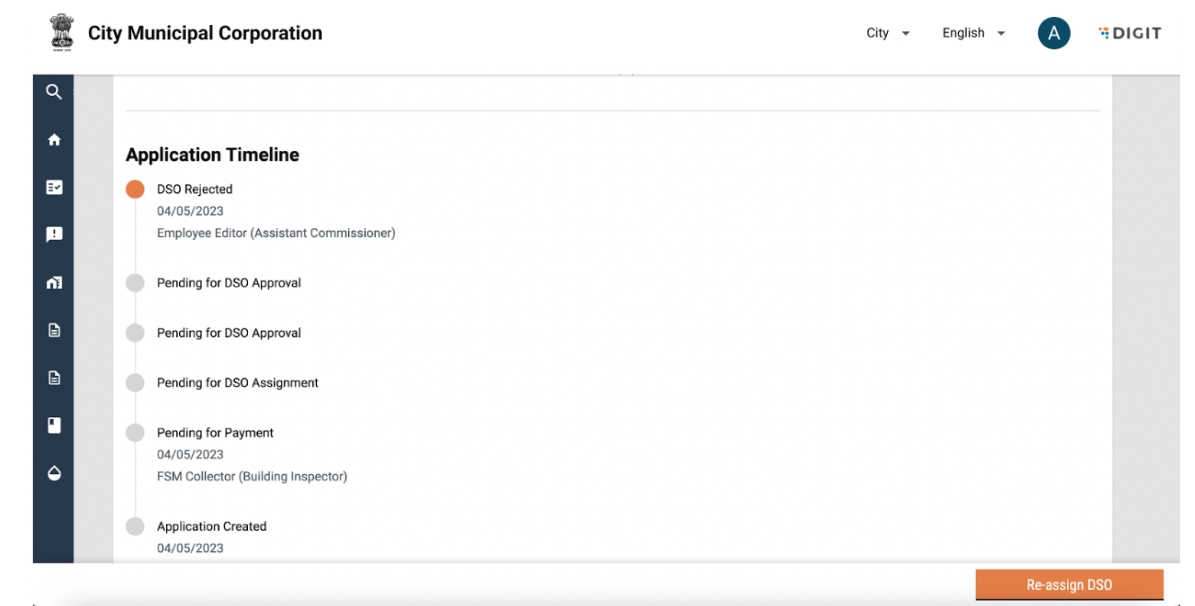Click the national emblem logo in header
The height and width of the screenshot is (606, 1195).
pyautogui.click(x=61, y=33)
